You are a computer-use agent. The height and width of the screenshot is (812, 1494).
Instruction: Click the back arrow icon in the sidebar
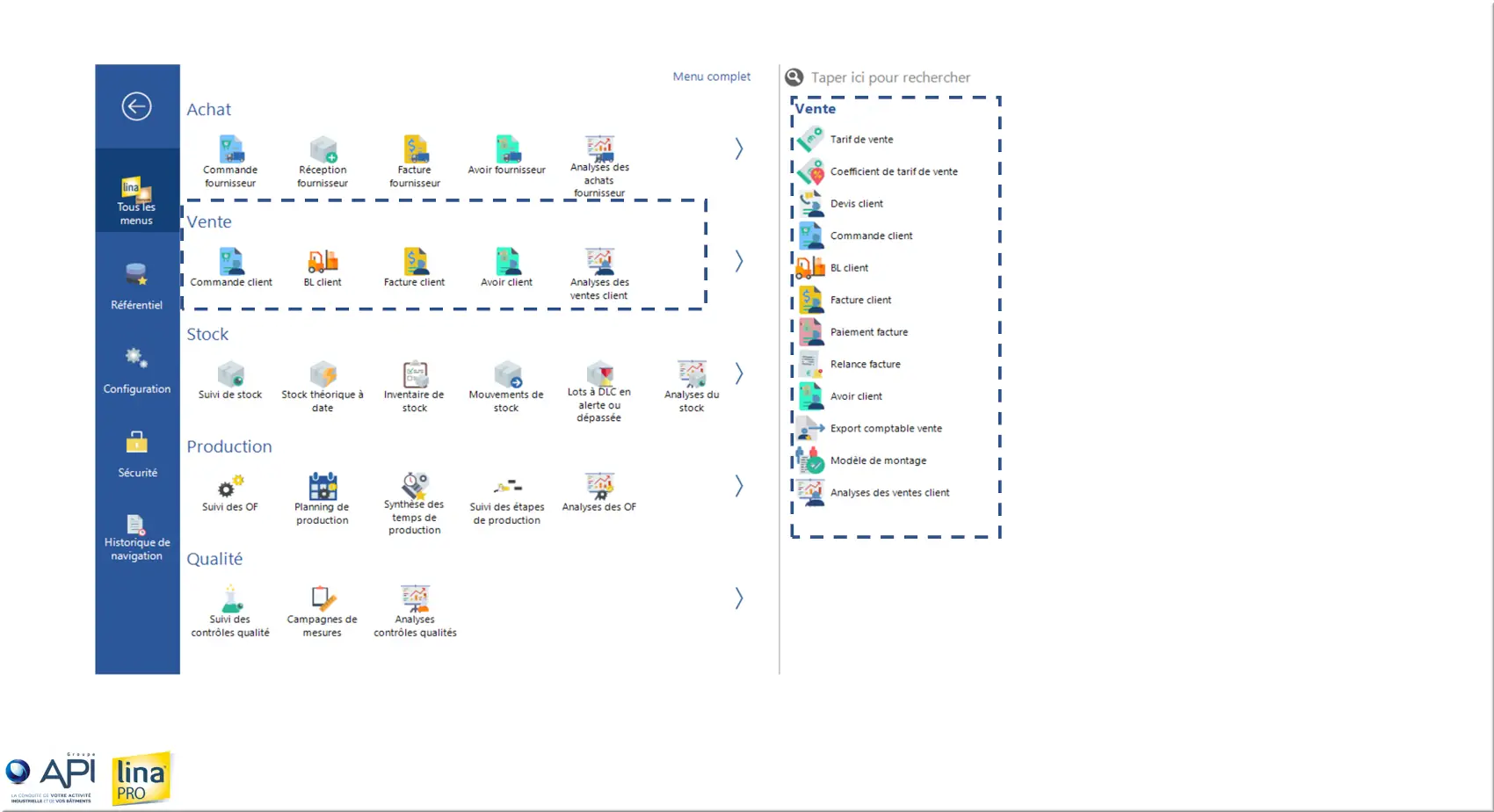[136, 106]
